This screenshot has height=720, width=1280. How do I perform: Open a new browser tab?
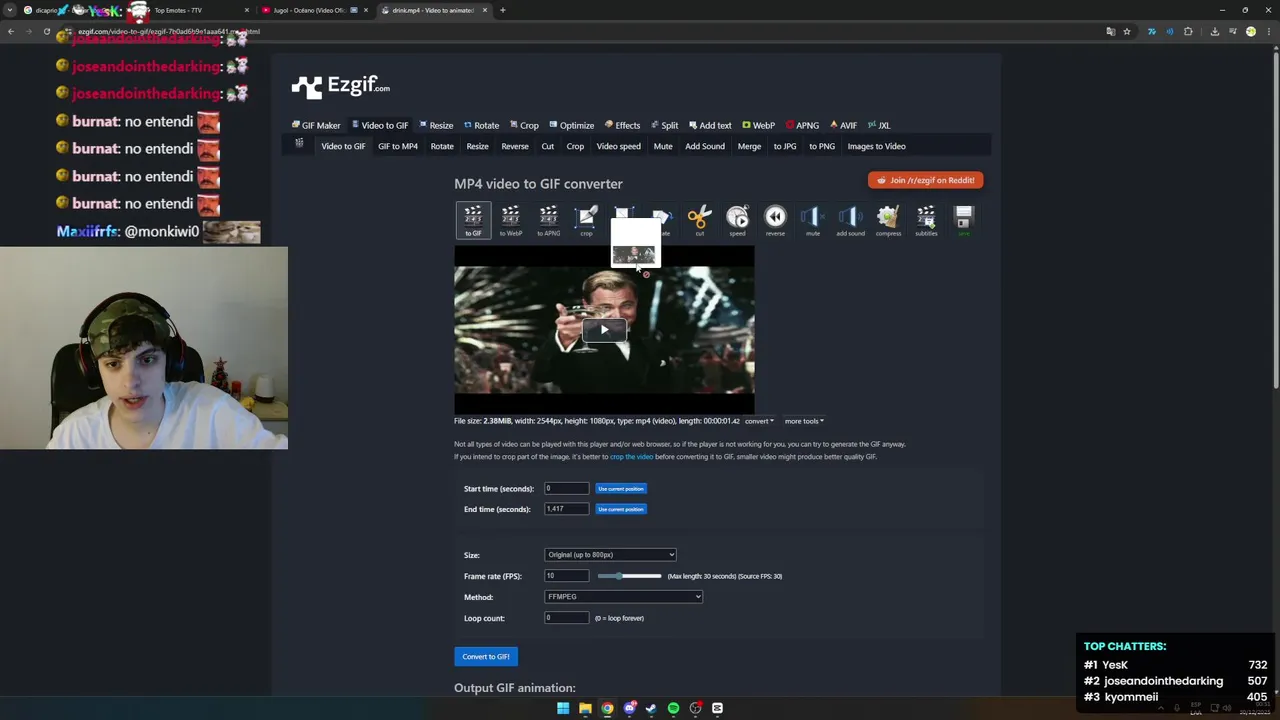click(x=503, y=10)
